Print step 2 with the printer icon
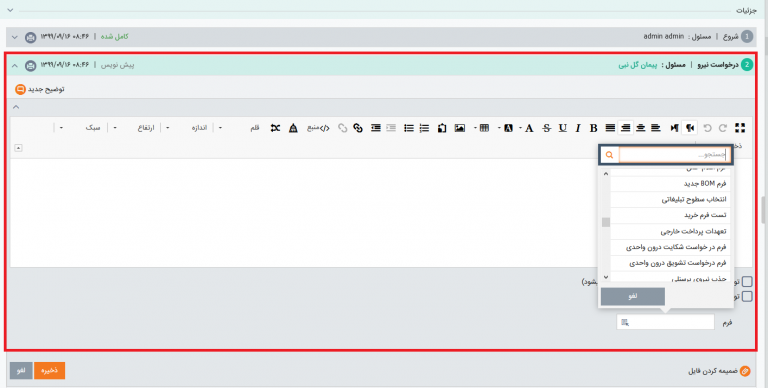768x388 pixels. [x=30, y=65]
